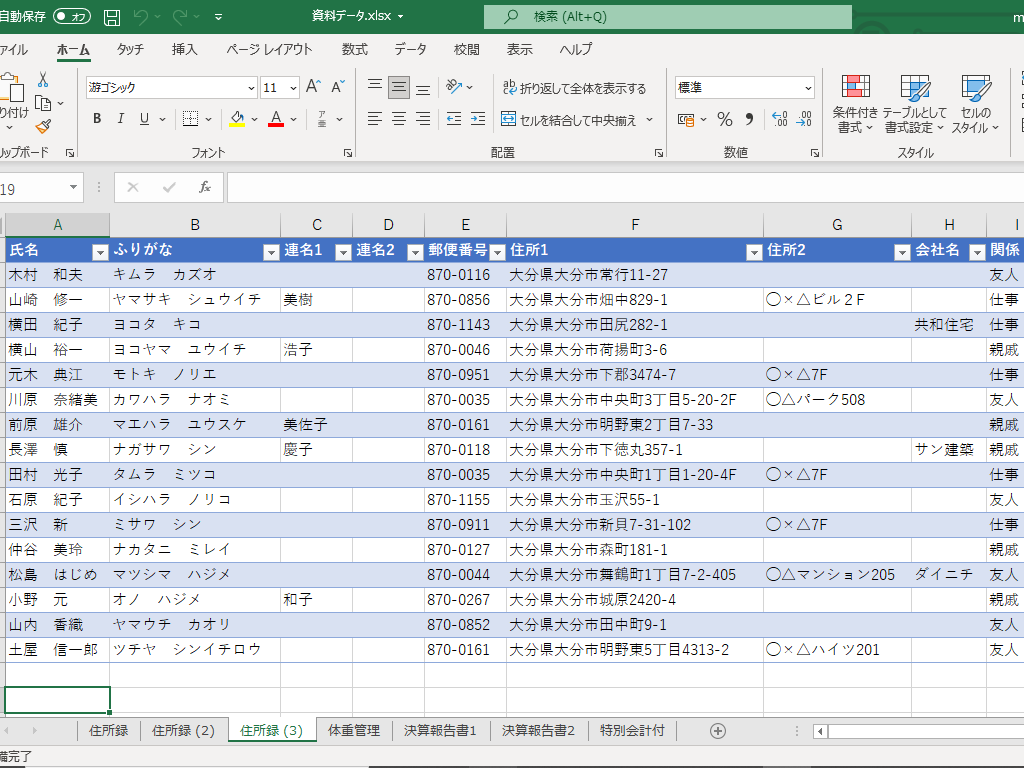1024x768 pixels.
Task: Toggle Underline formatting
Action: 144,119
